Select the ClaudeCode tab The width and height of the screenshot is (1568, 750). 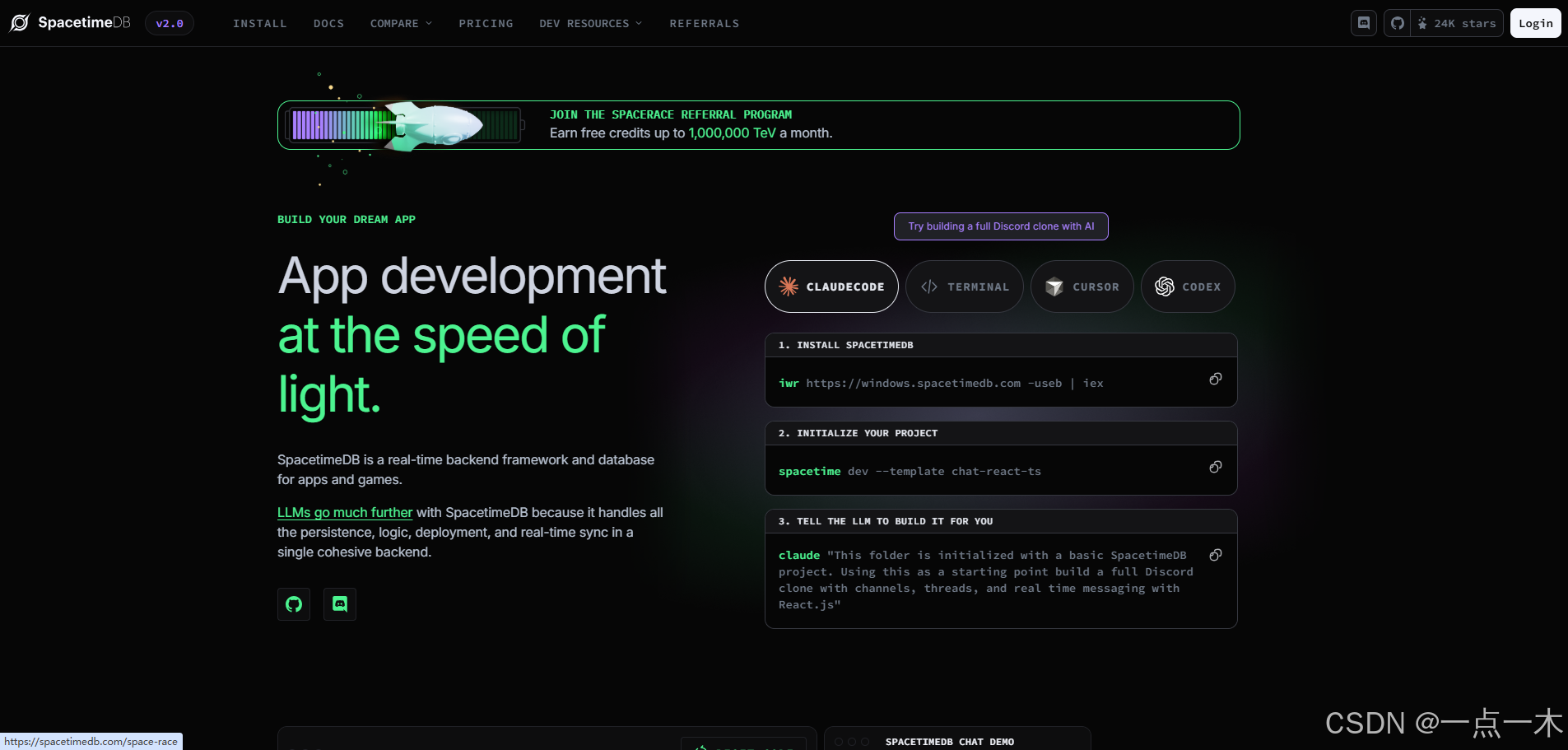(831, 286)
